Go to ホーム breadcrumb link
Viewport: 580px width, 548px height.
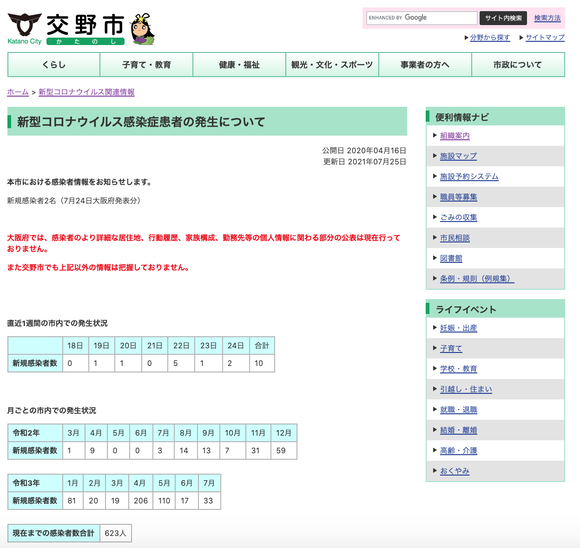click(x=18, y=92)
